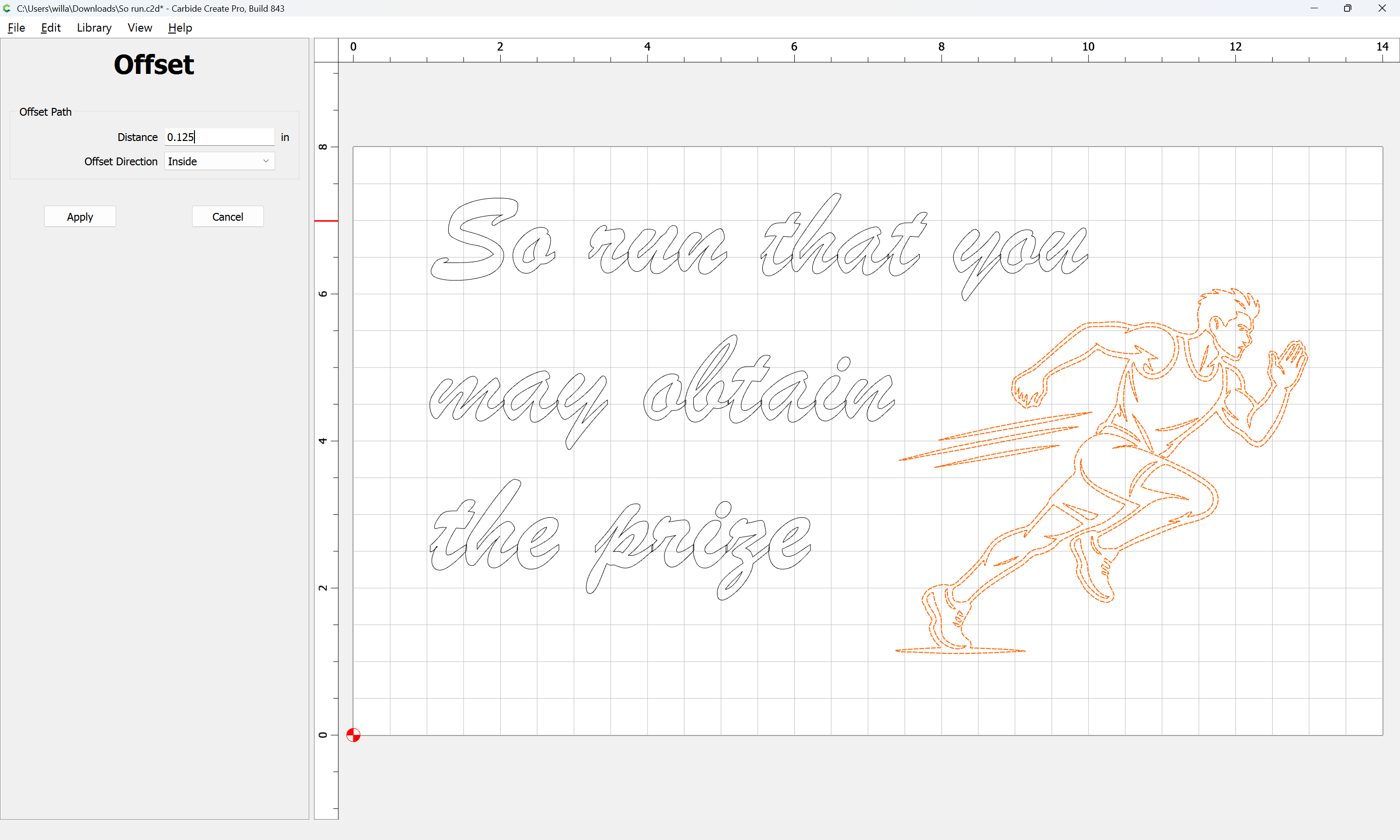The height and width of the screenshot is (840, 1400).
Task: Open the View menu
Action: coord(139,28)
